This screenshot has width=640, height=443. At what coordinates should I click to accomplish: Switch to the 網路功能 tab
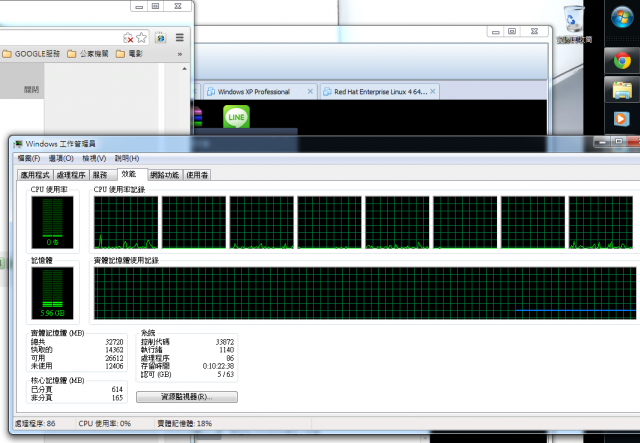(164, 175)
